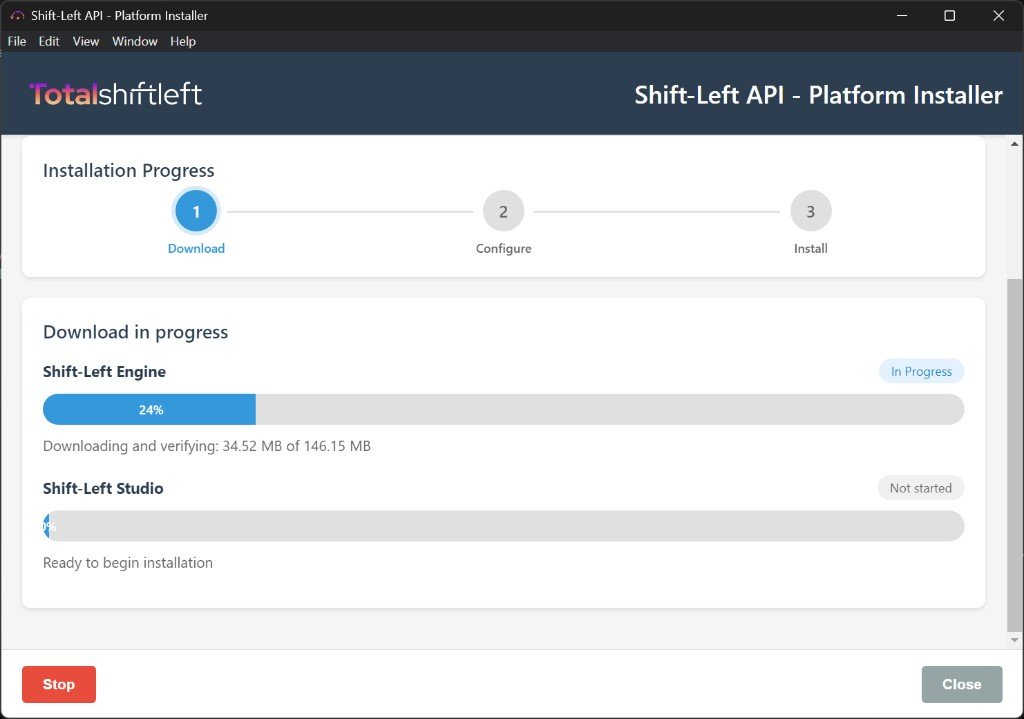Click the In Progress status badge
The width and height of the screenshot is (1024, 719).
point(920,371)
